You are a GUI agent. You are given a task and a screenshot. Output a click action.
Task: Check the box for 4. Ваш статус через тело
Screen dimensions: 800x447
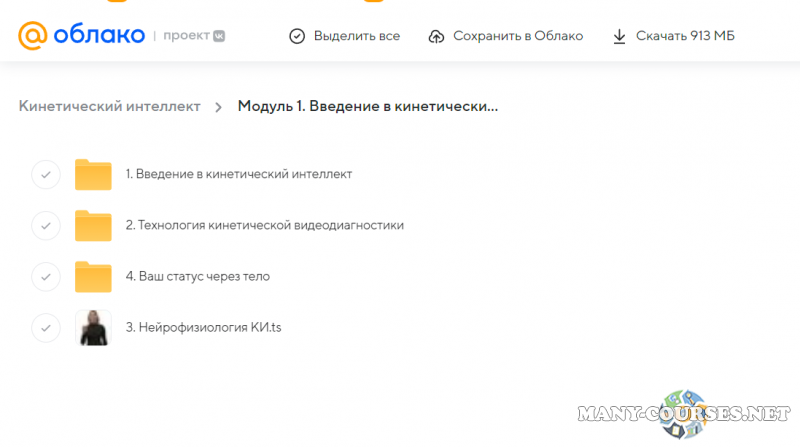click(46, 276)
